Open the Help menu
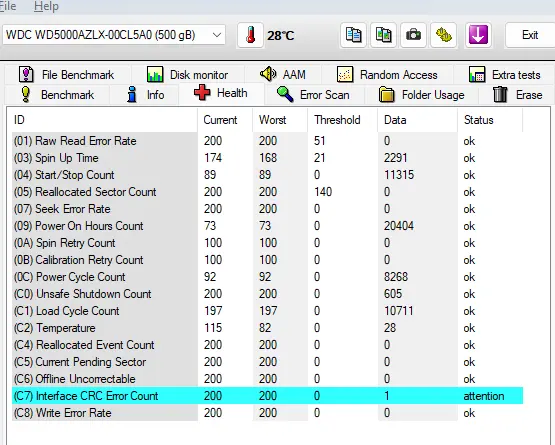Viewport: 555px width, 445px height. pyautogui.click(x=46, y=6)
